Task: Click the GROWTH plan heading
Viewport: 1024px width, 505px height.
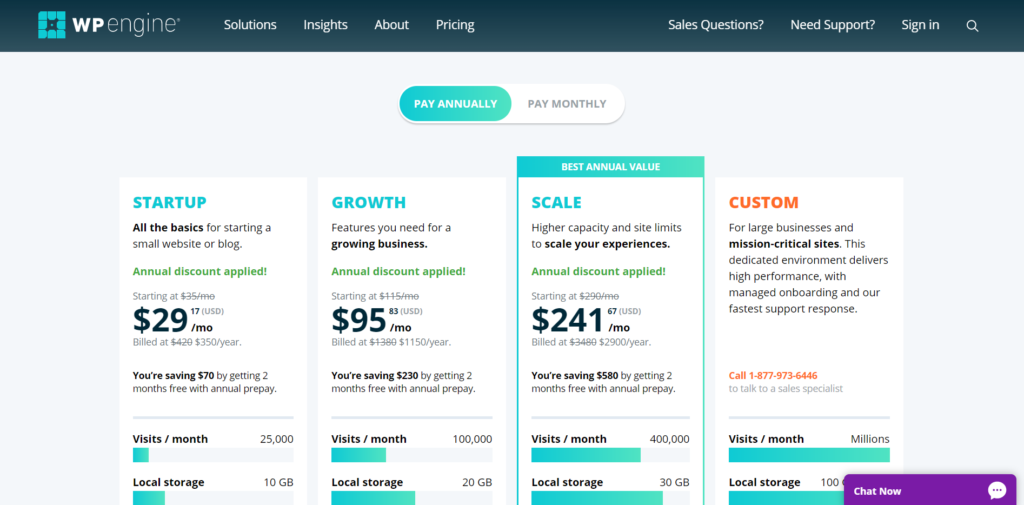Action: [x=368, y=203]
